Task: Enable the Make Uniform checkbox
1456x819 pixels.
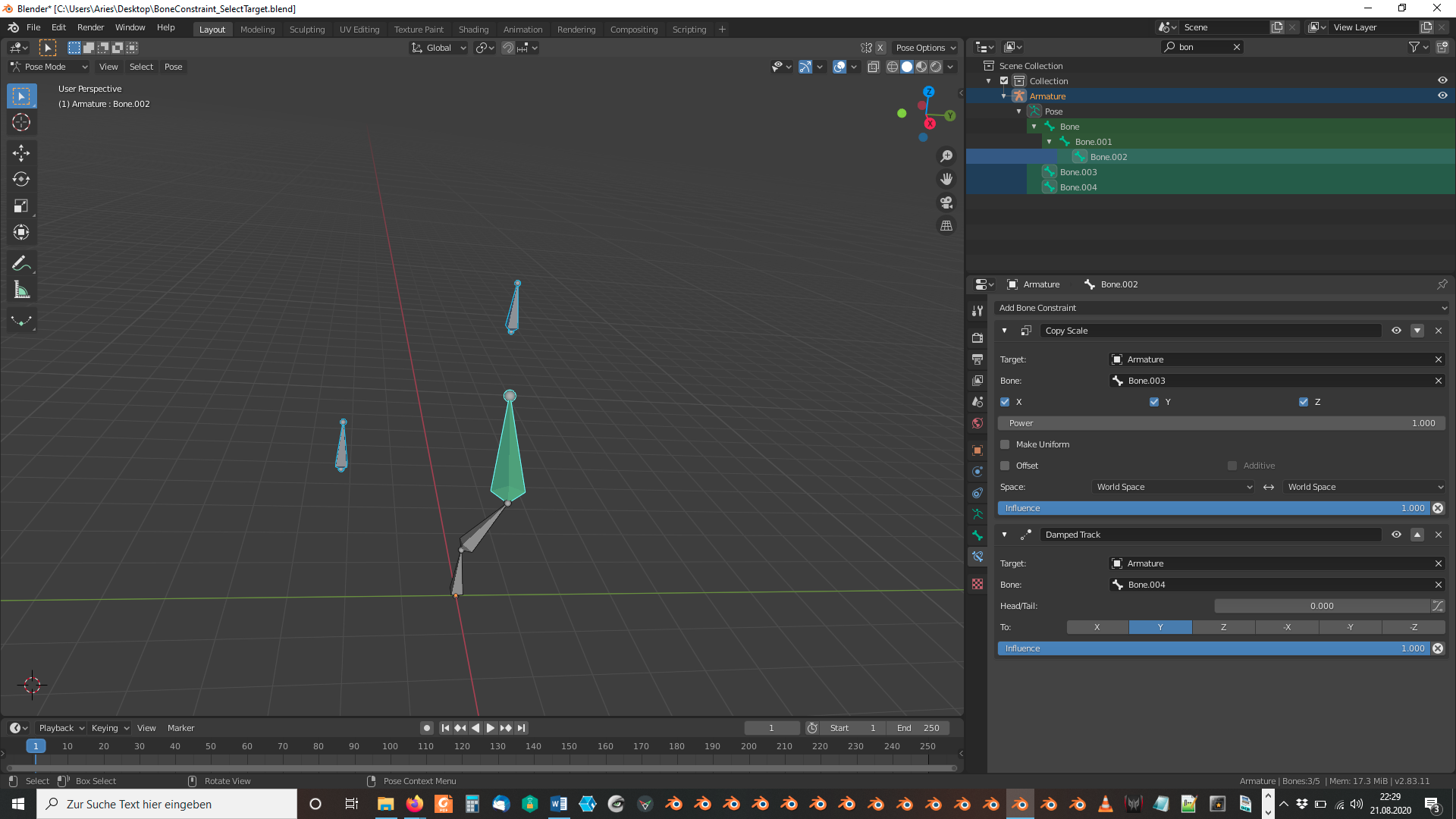Action: tap(1005, 444)
